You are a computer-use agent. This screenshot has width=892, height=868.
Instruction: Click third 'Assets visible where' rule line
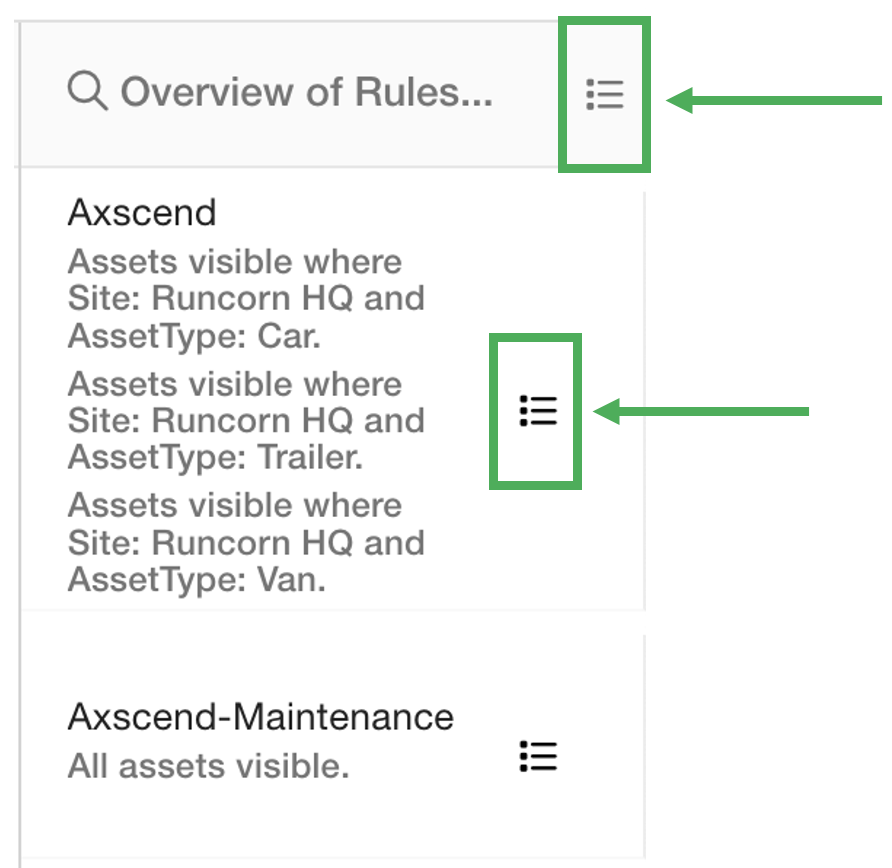click(x=235, y=506)
